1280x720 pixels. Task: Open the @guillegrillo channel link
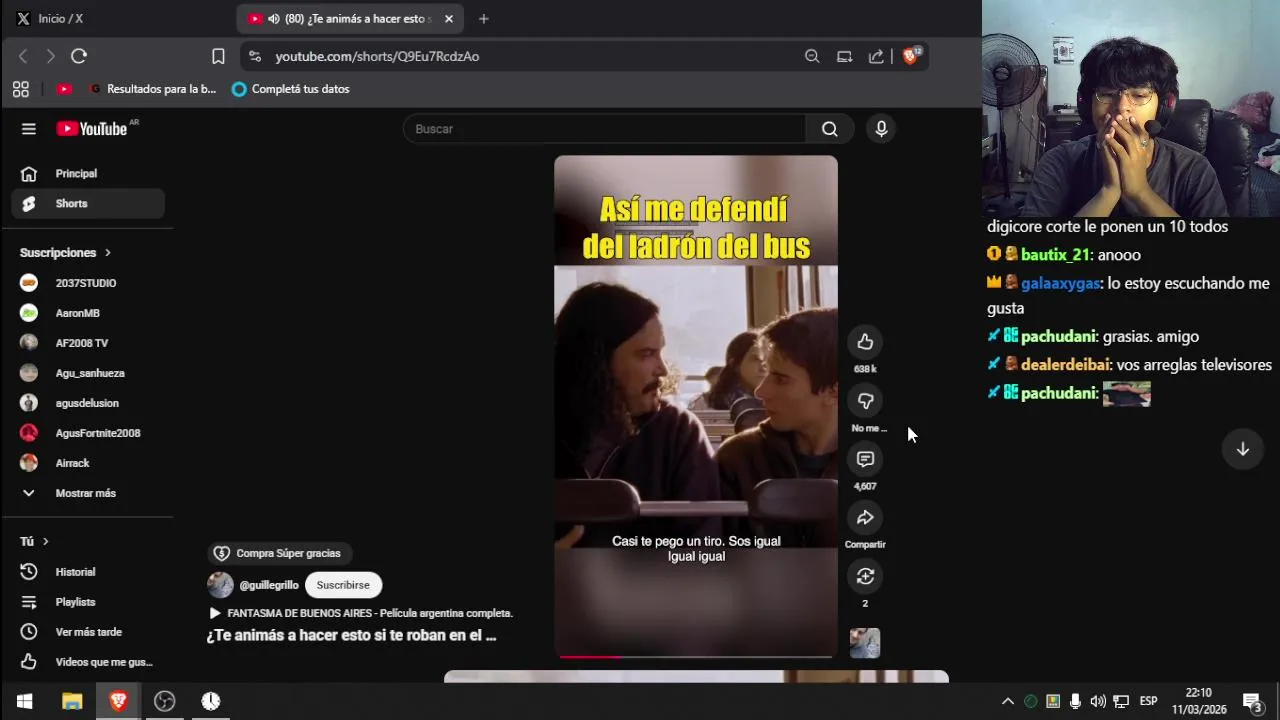[269, 585]
